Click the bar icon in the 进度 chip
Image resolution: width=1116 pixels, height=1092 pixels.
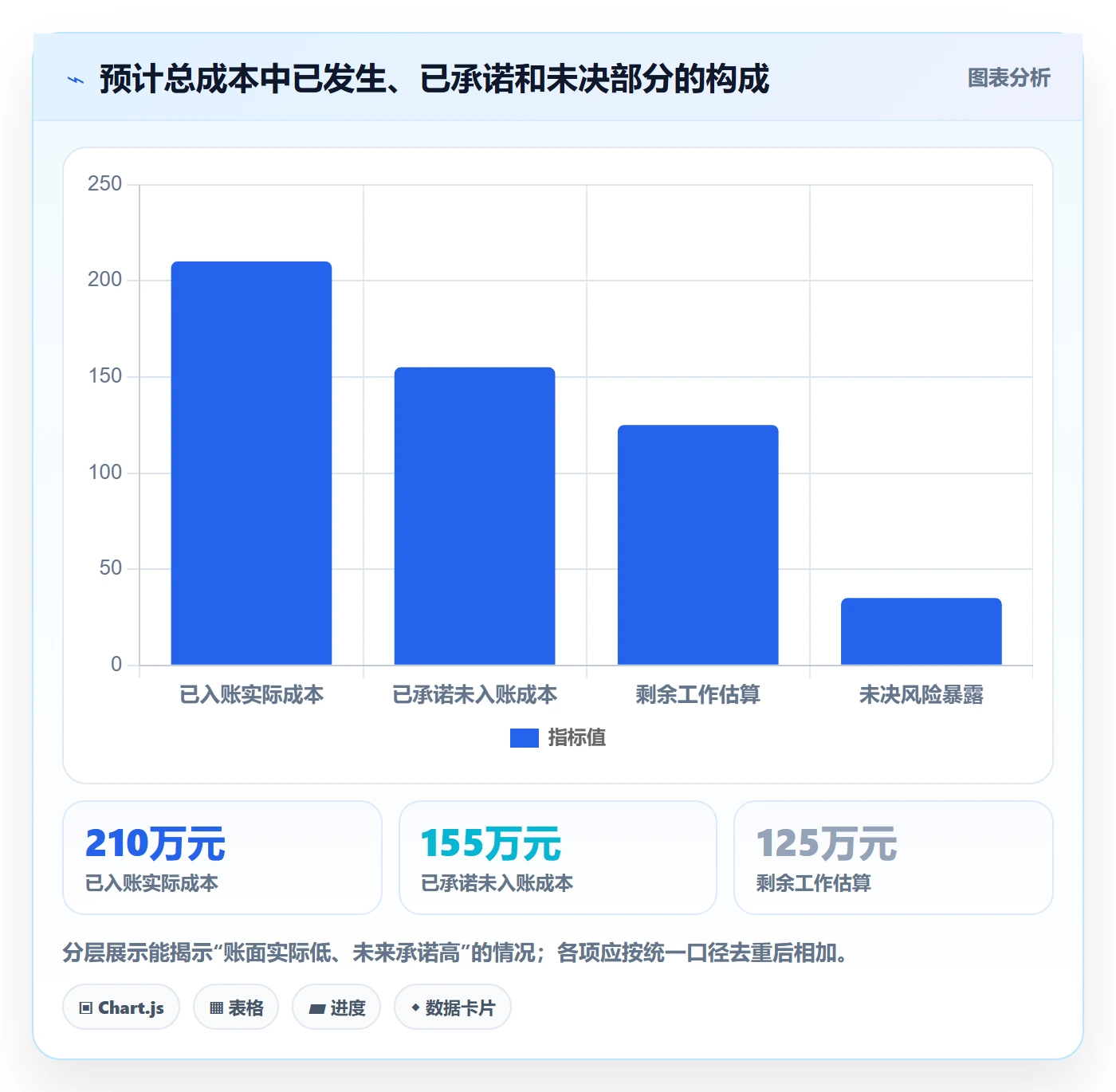[316, 1009]
